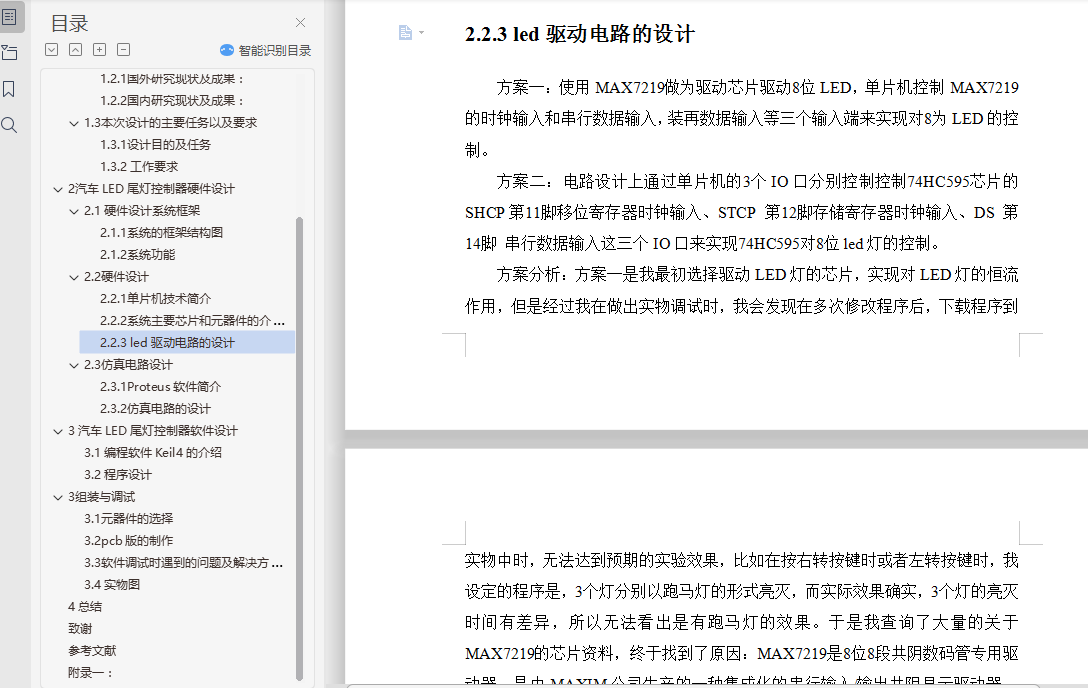This screenshot has width=1088, height=688.
Task: Select 3 汽车 LED 尾灯控制器软件设计 entry
Action: pos(153,431)
